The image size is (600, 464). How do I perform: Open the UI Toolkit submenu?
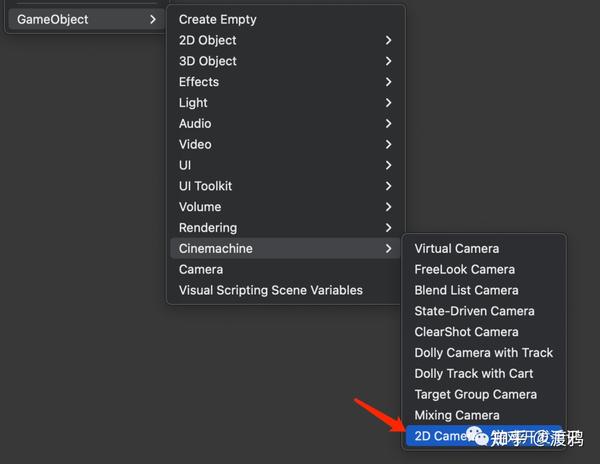(x=206, y=186)
